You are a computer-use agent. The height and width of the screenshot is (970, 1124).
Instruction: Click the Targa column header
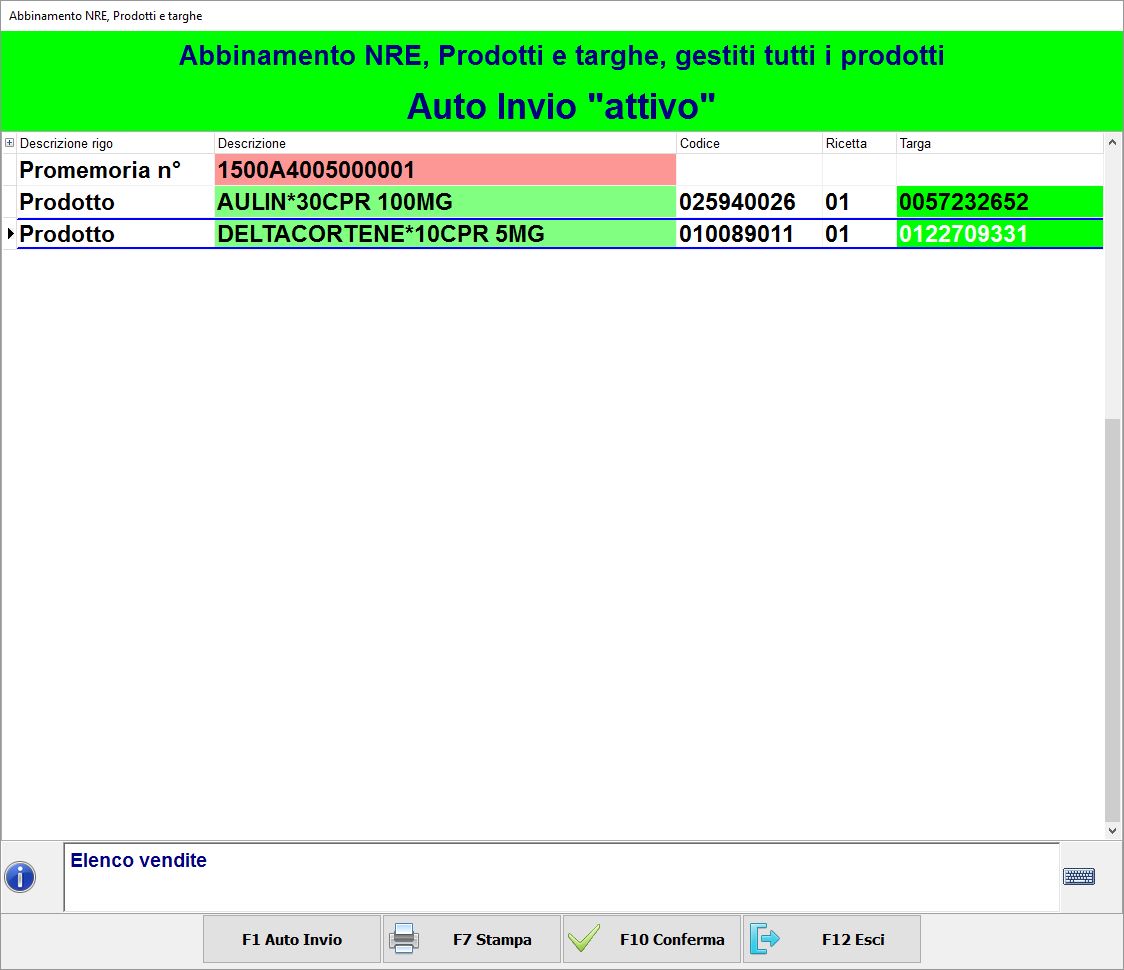pyautogui.click(x=1000, y=143)
